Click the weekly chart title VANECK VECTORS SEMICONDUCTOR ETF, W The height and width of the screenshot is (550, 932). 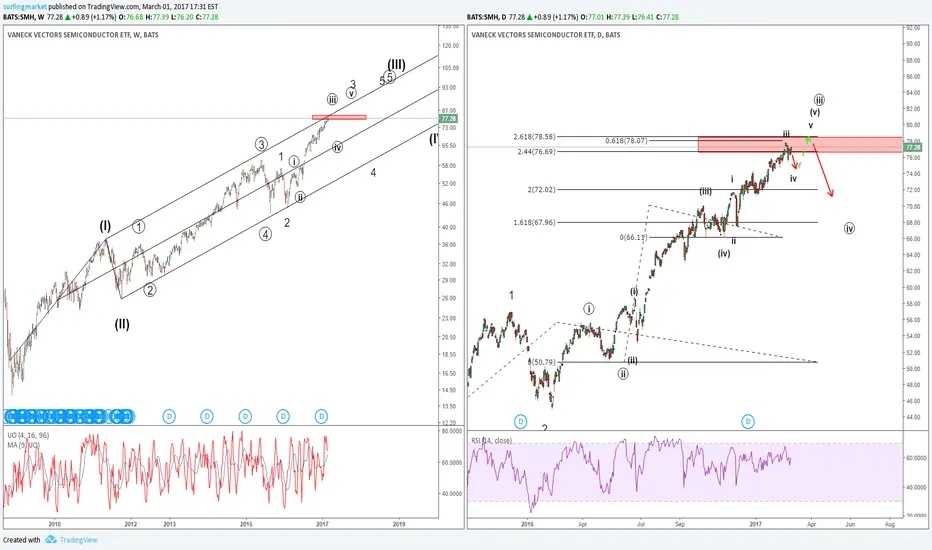[x=83, y=34]
